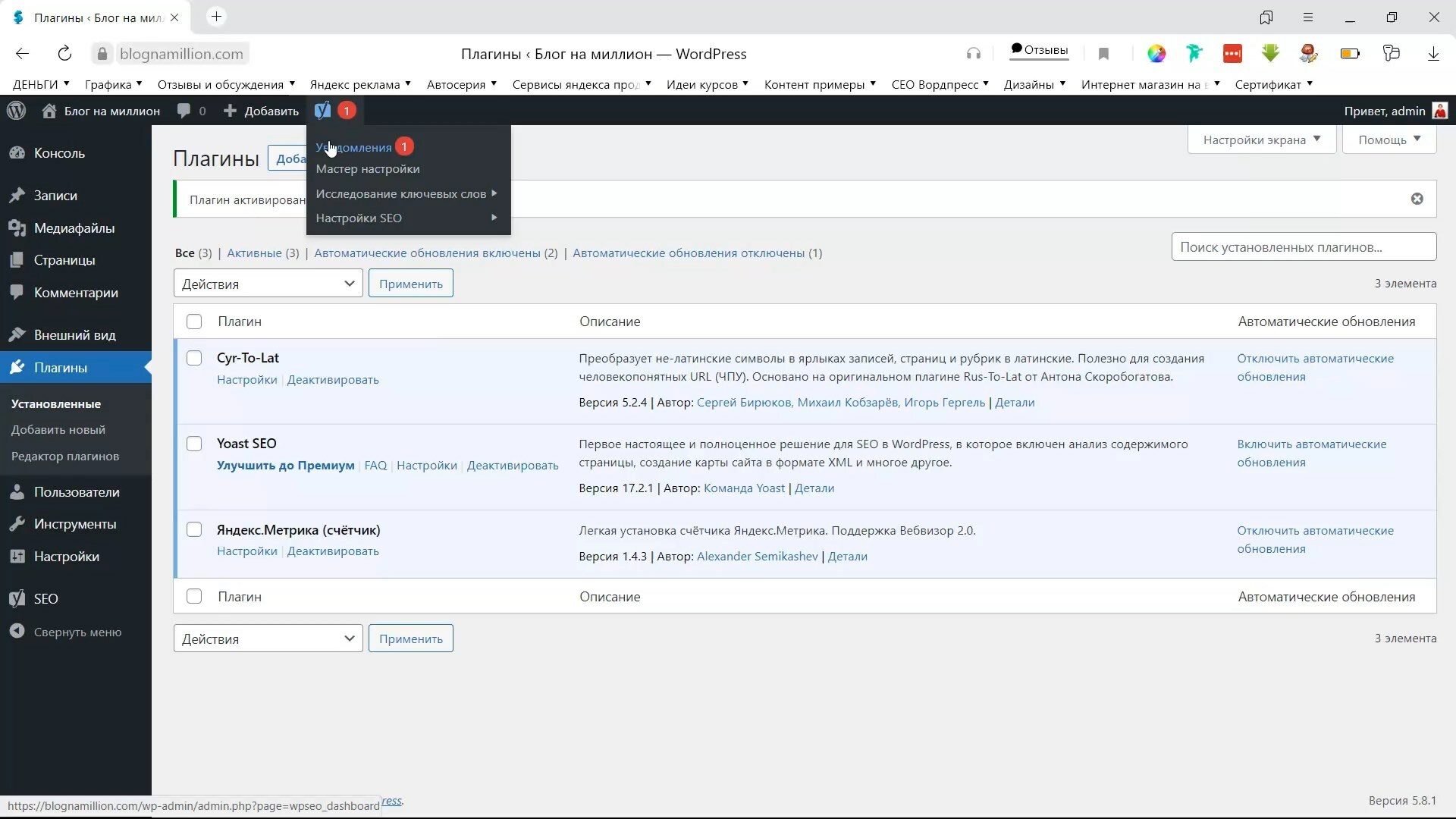Sort by the Плагин column header
Image resolution: width=1456 pixels, height=819 pixels.
click(240, 322)
